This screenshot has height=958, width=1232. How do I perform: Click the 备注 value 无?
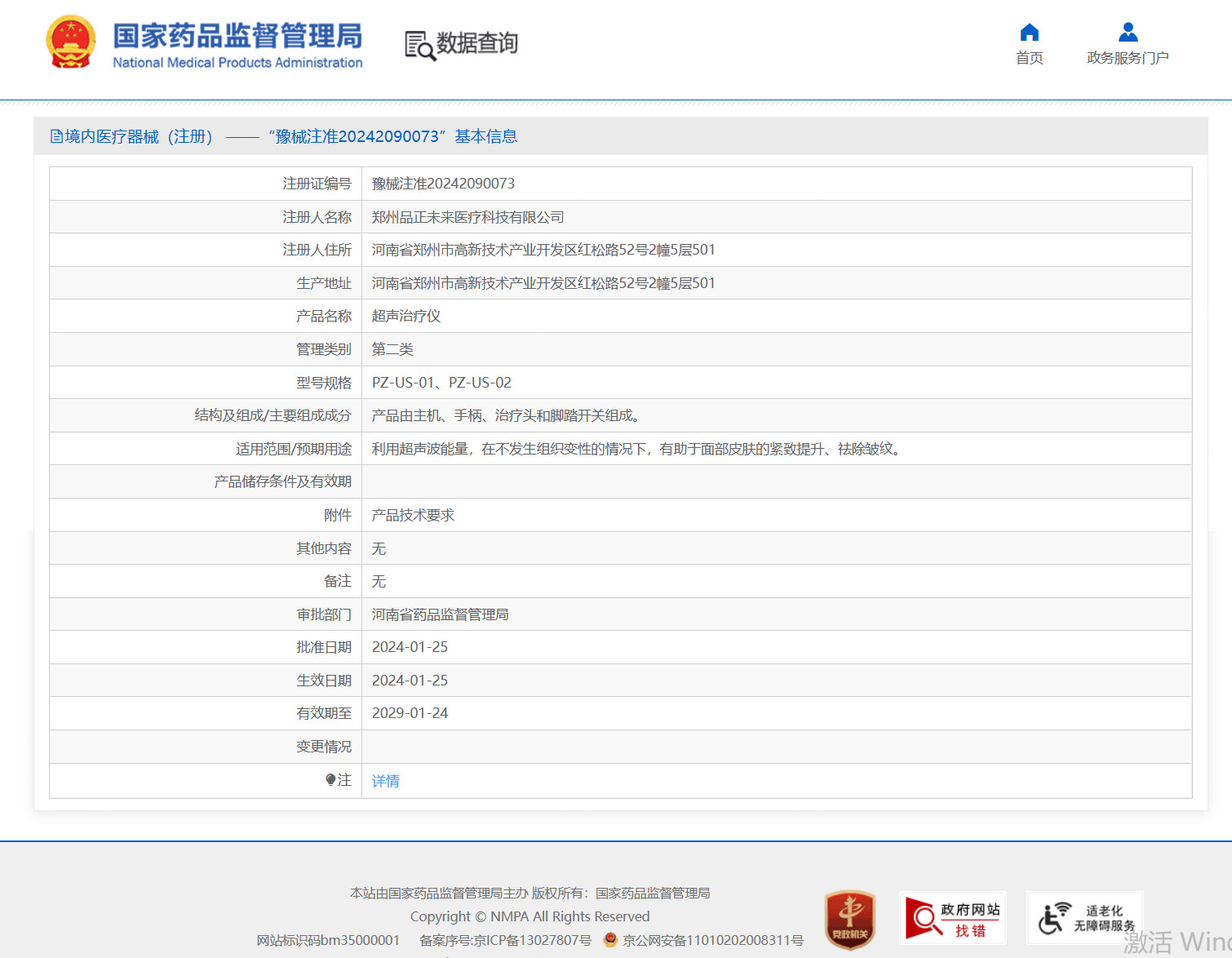pos(379,581)
